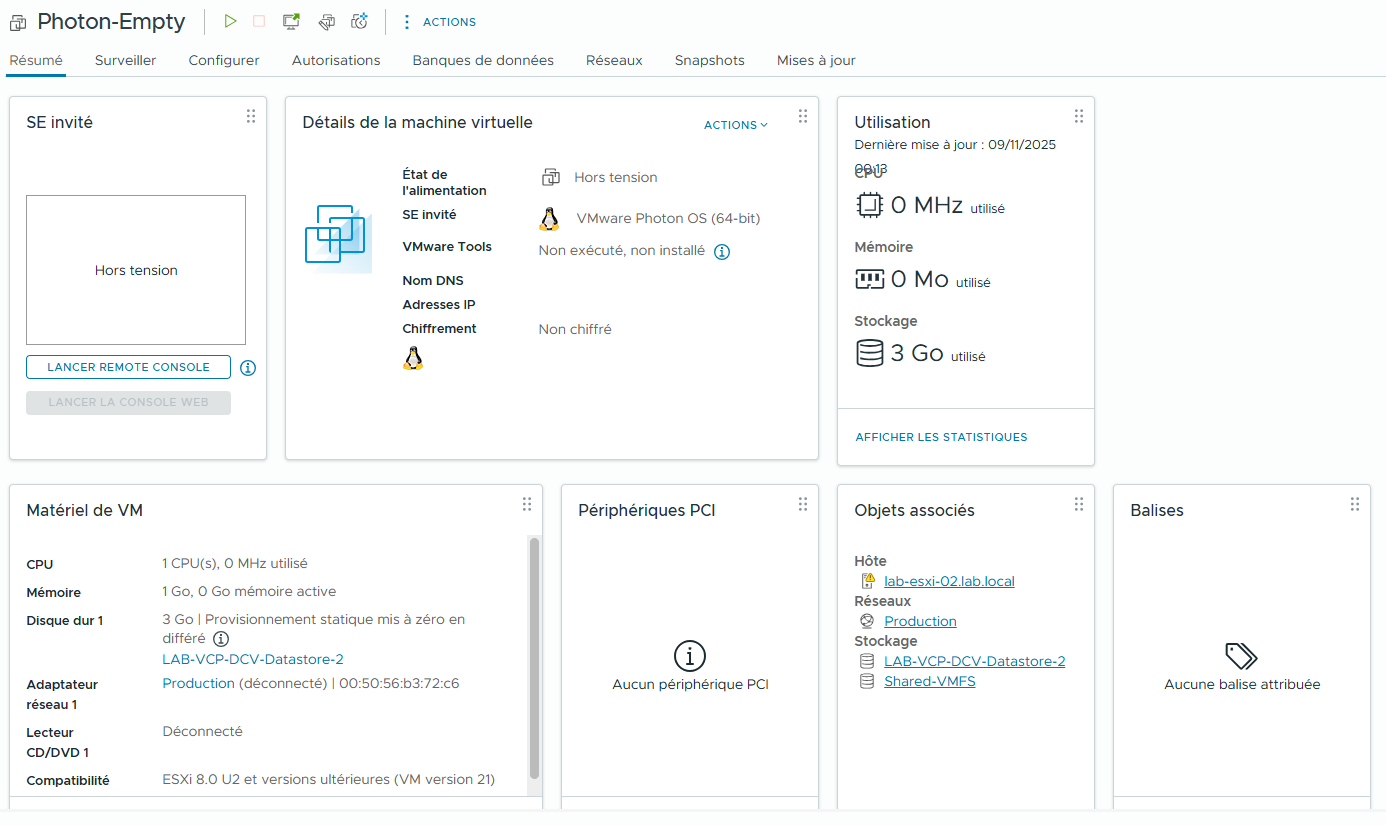Click the info icon beside Lancer Remote Console

(x=248, y=368)
